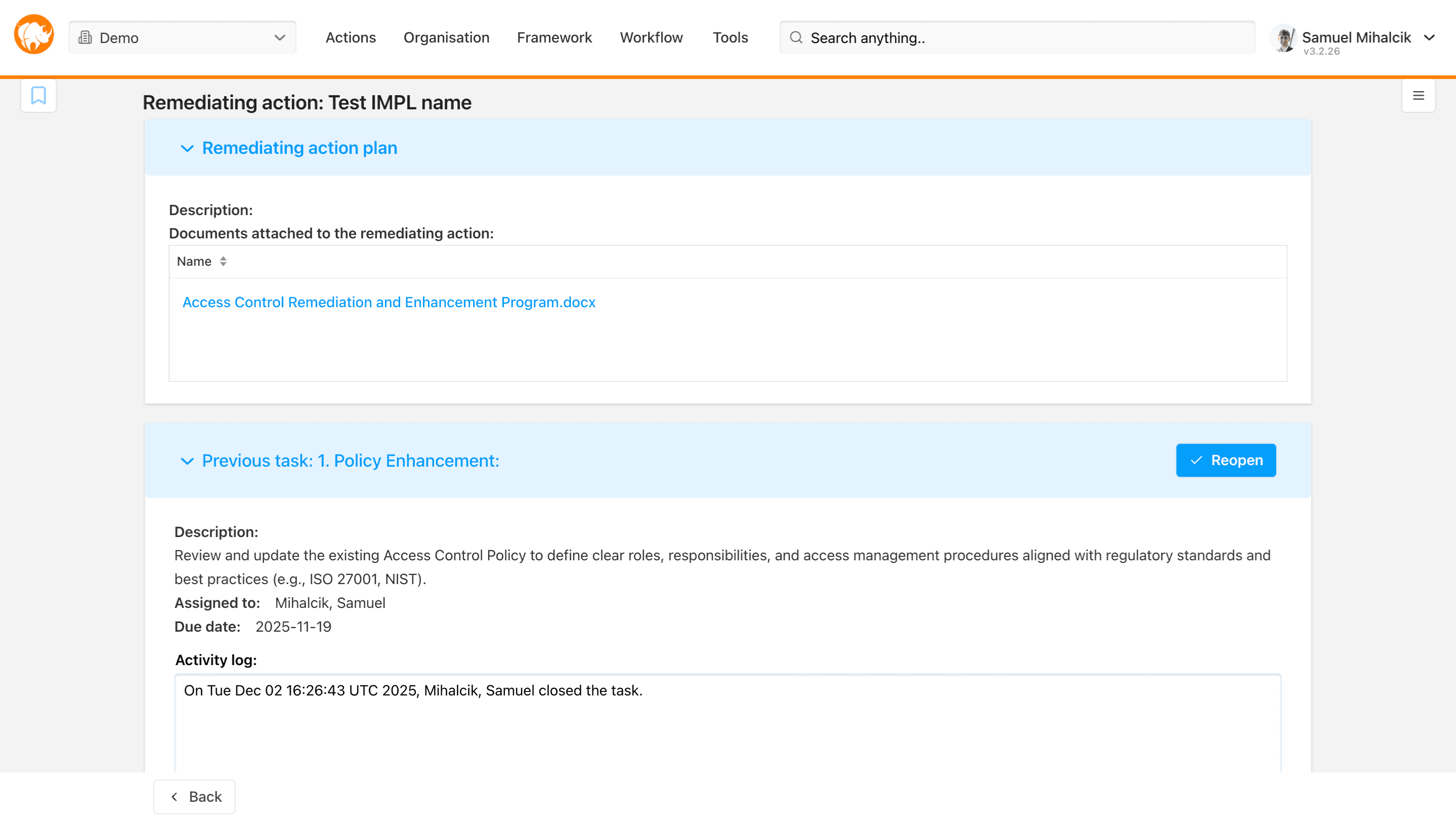Click the bookmark icon
Screen dimensions: 1456x822
(38, 96)
